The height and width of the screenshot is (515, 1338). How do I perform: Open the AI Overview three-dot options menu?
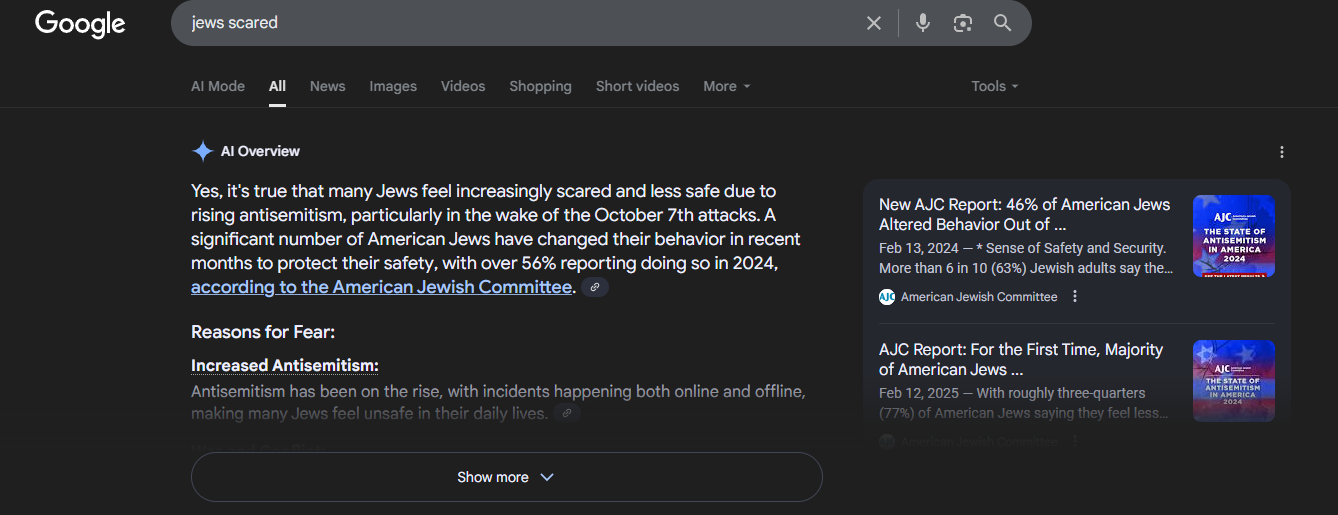(x=1282, y=152)
